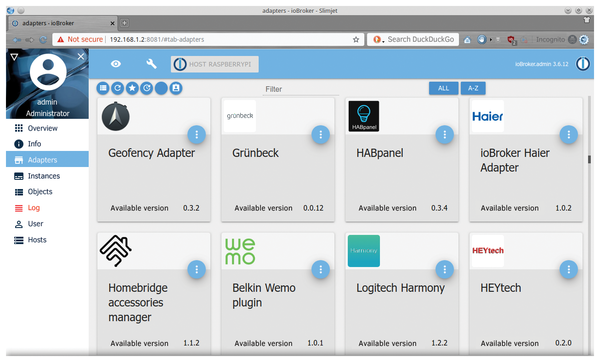Open Geofency Adapter three-dot menu
This screenshot has width=600, height=362.
197,135
